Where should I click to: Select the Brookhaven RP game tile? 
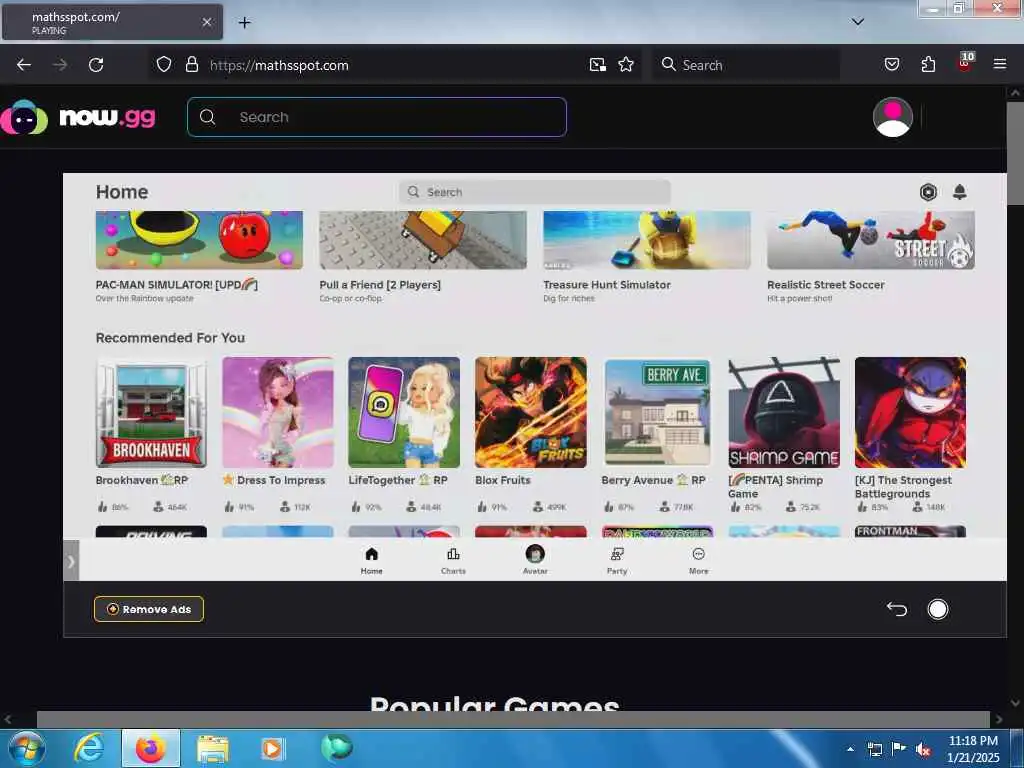pyautogui.click(x=152, y=412)
